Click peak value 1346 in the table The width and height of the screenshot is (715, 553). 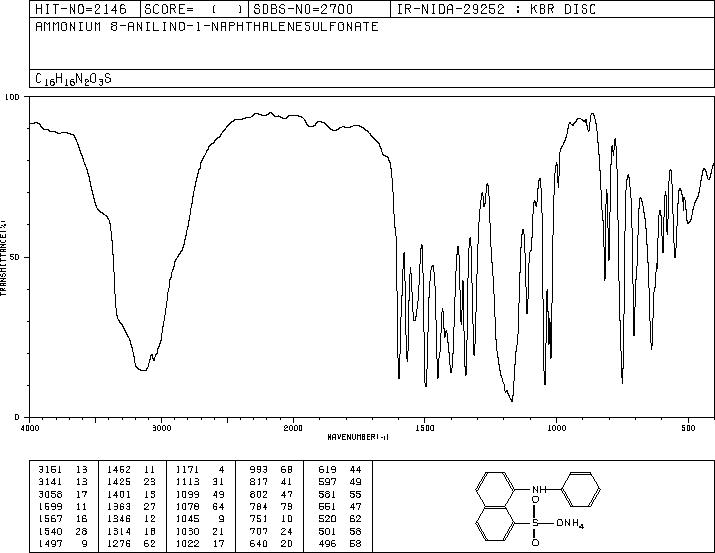119,519
